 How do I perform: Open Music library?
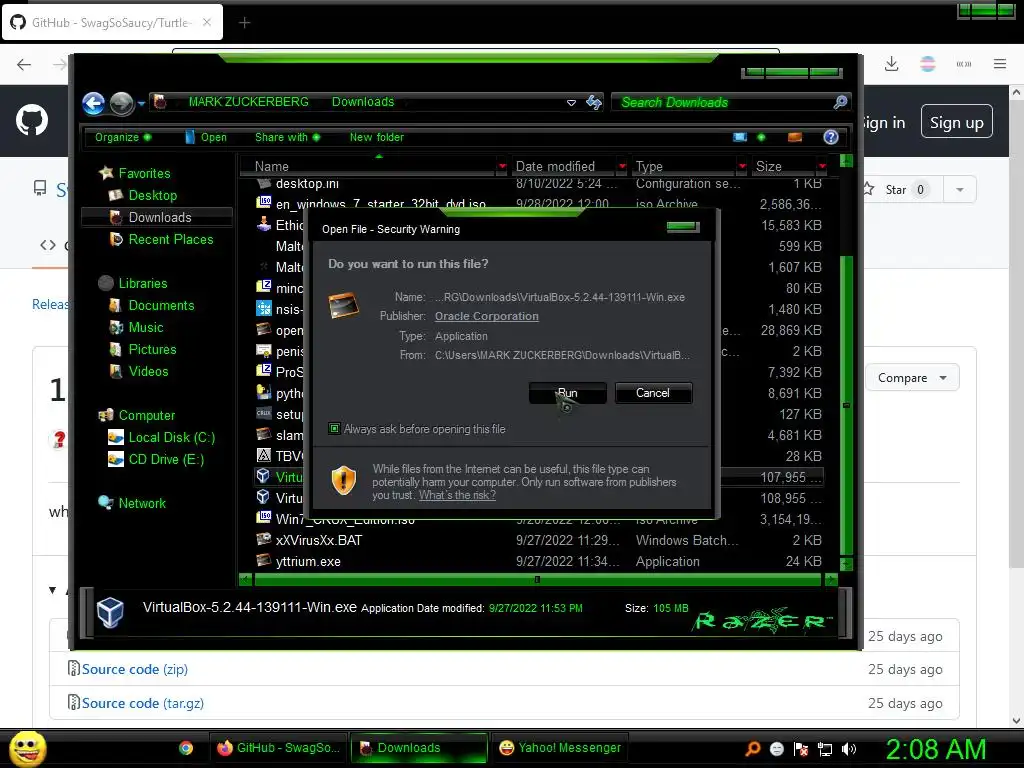(146, 327)
